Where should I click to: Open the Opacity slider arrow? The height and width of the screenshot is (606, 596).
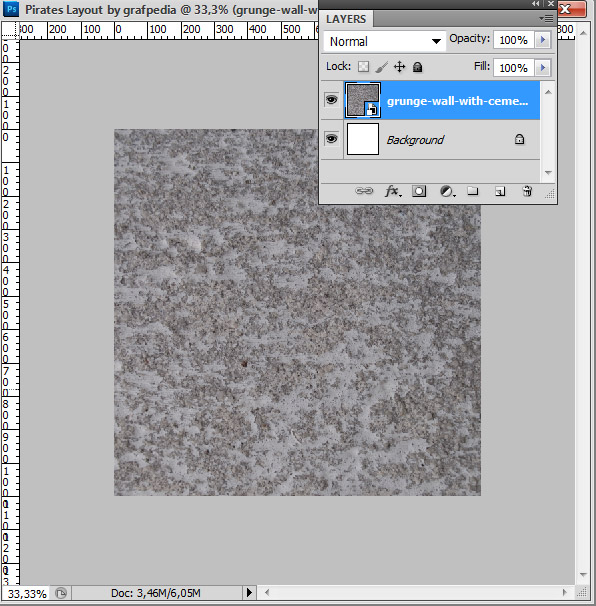coord(543,40)
